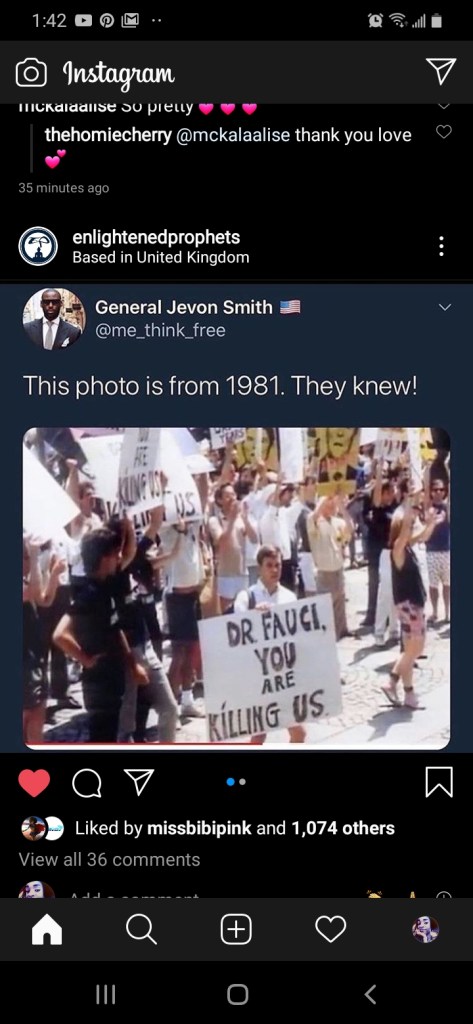View all 36 comments
473x1024 pixels.
point(109,859)
